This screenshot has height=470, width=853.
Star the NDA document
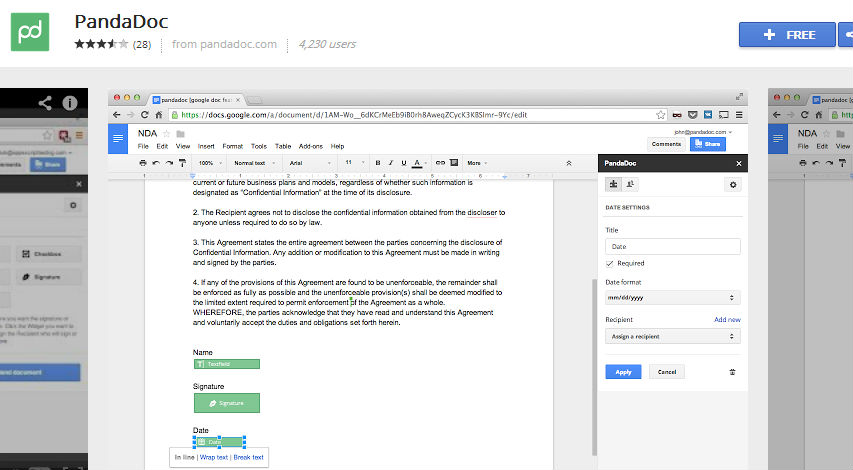(x=166, y=134)
